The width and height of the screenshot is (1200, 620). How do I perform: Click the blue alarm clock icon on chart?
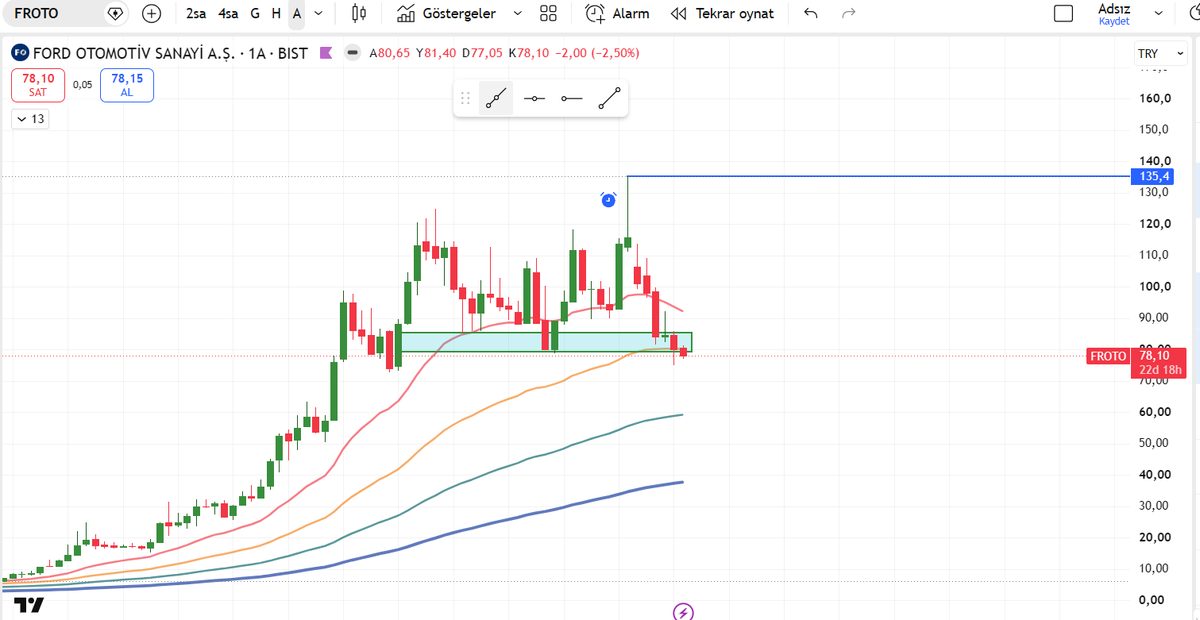[608, 200]
